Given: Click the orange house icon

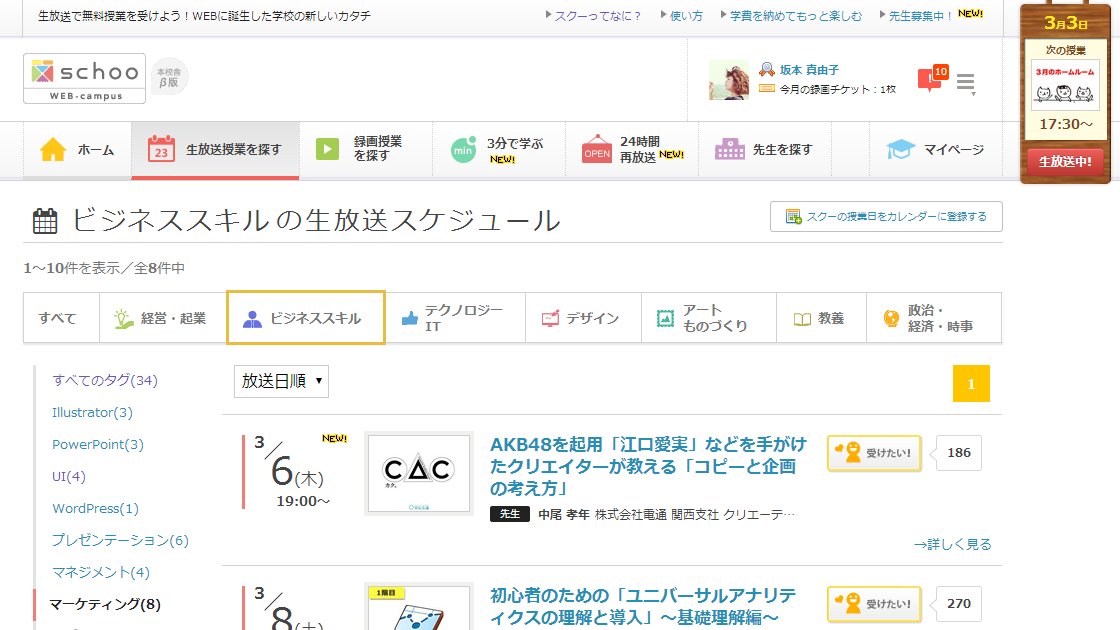Looking at the screenshot, I should [53, 149].
